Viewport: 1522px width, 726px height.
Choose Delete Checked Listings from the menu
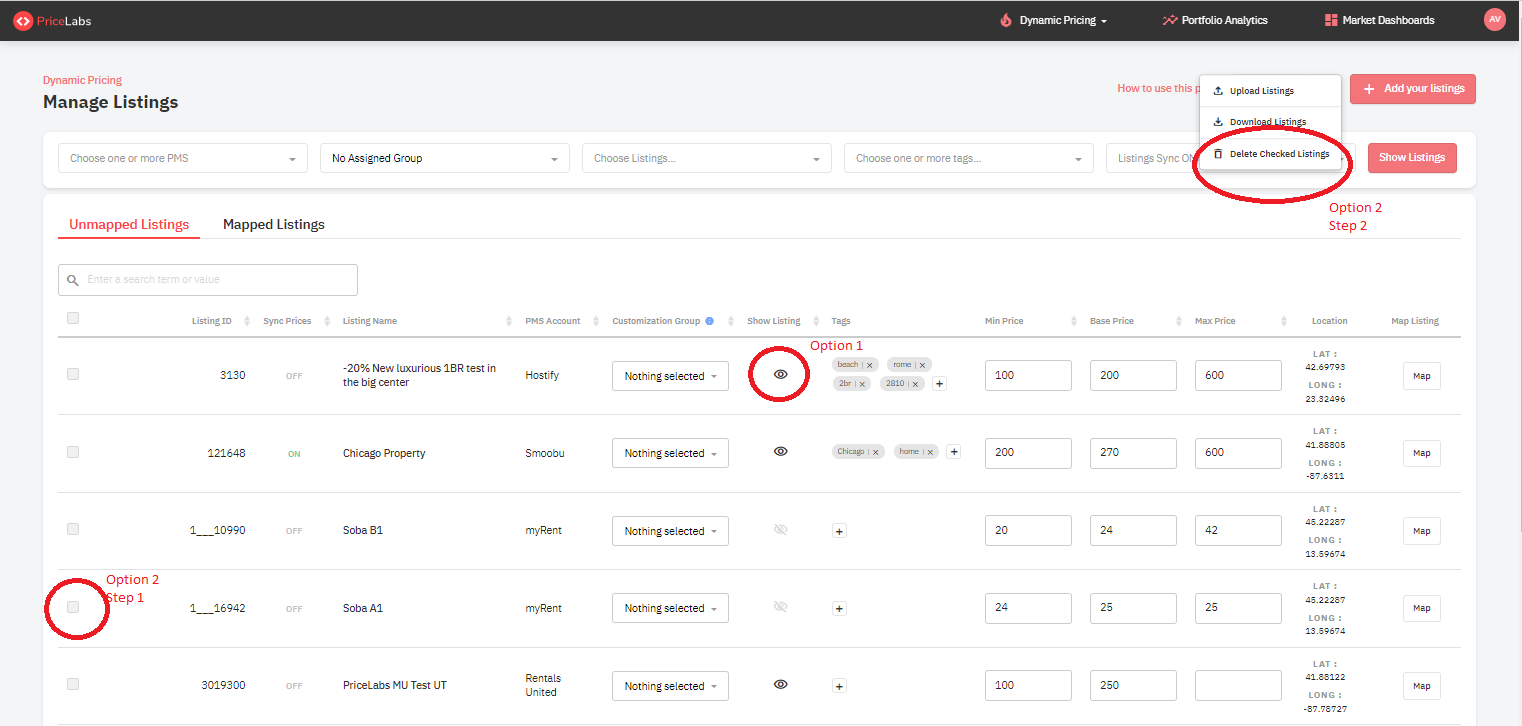[1270, 154]
